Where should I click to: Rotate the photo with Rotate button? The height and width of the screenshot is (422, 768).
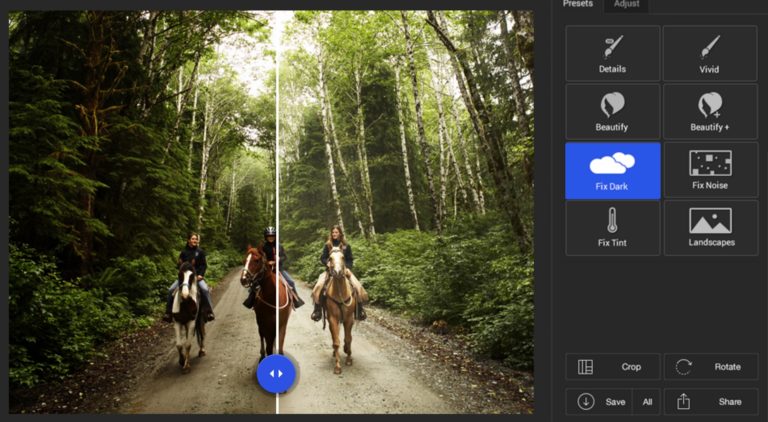(710, 367)
